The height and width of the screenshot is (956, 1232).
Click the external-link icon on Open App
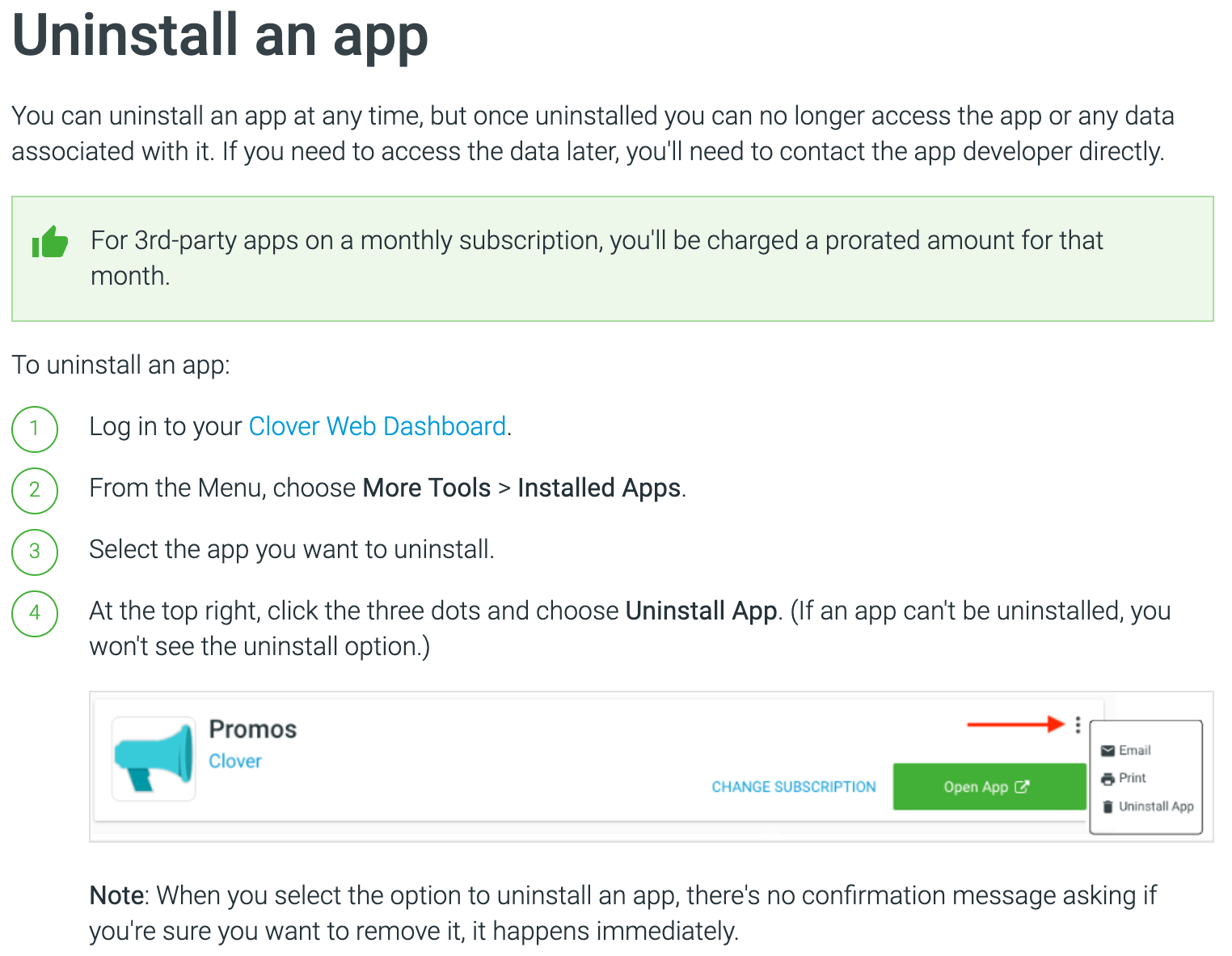(x=1022, y=786)
